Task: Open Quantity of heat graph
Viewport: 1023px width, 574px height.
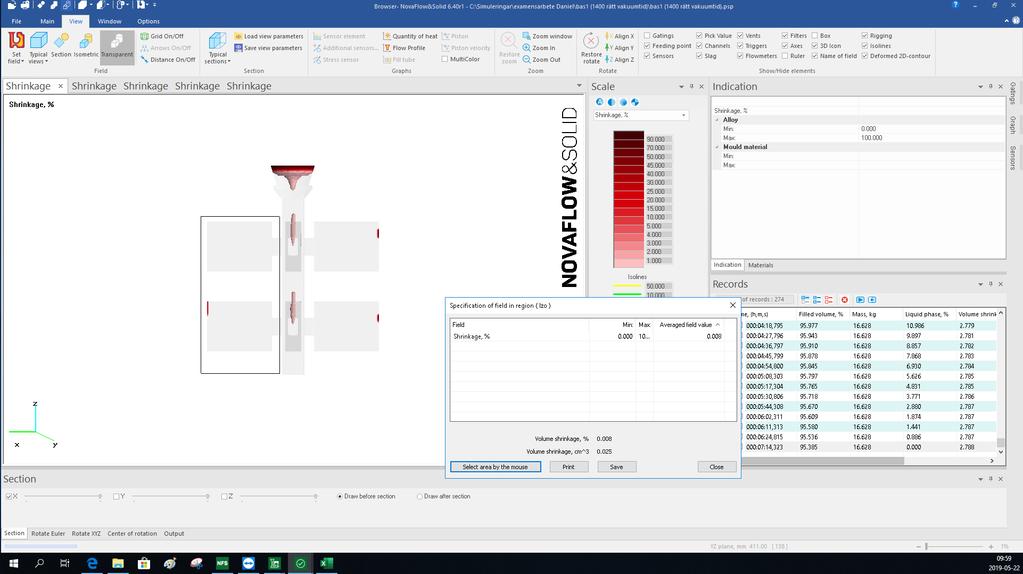Action: (410, 37)
